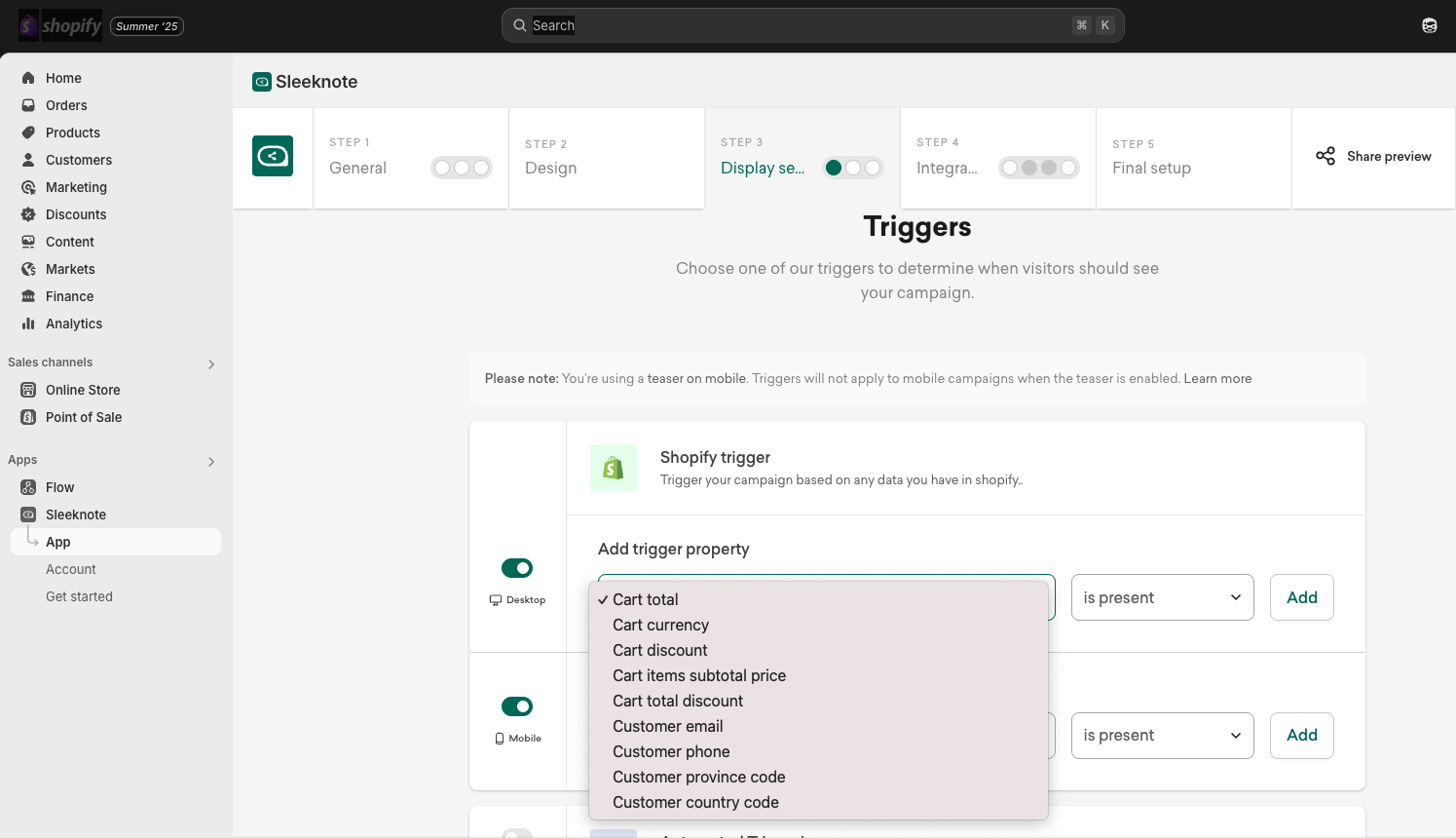Click the Home icon in sidebar
Viewport: 1456px width, 838px height.
[28, 78]
